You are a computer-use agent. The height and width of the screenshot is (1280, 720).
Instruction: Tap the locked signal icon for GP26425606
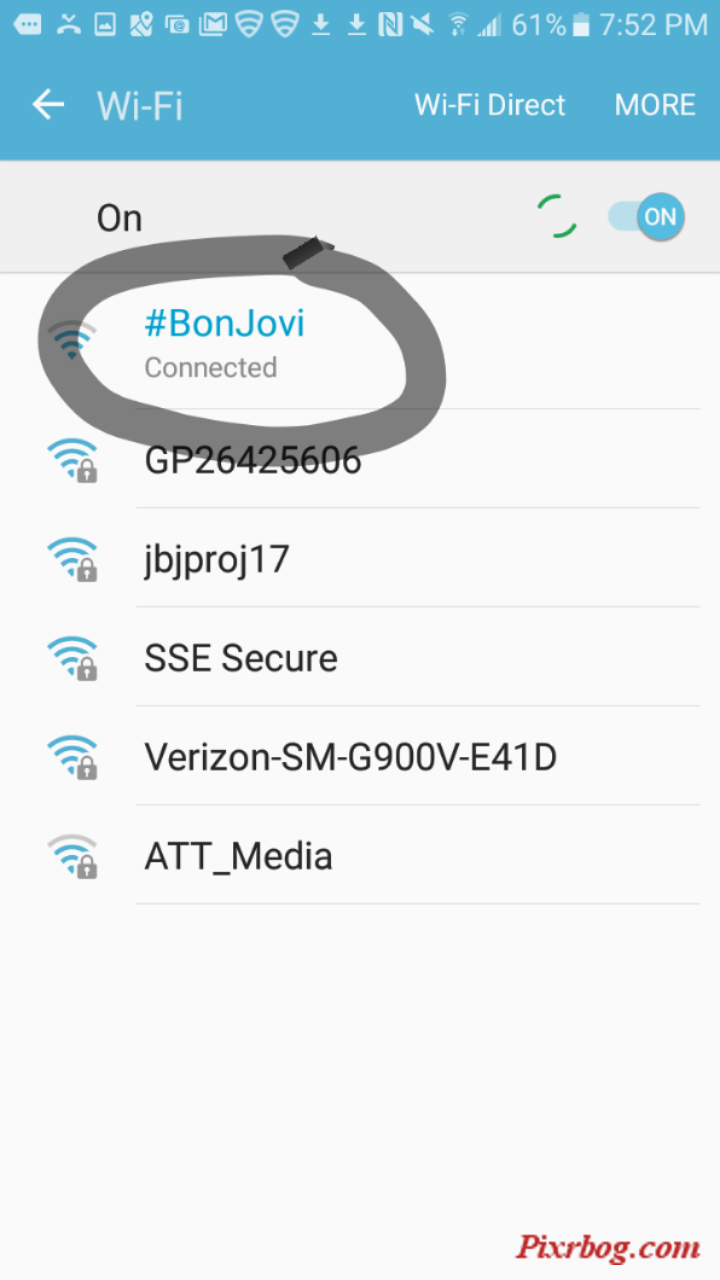72,460
